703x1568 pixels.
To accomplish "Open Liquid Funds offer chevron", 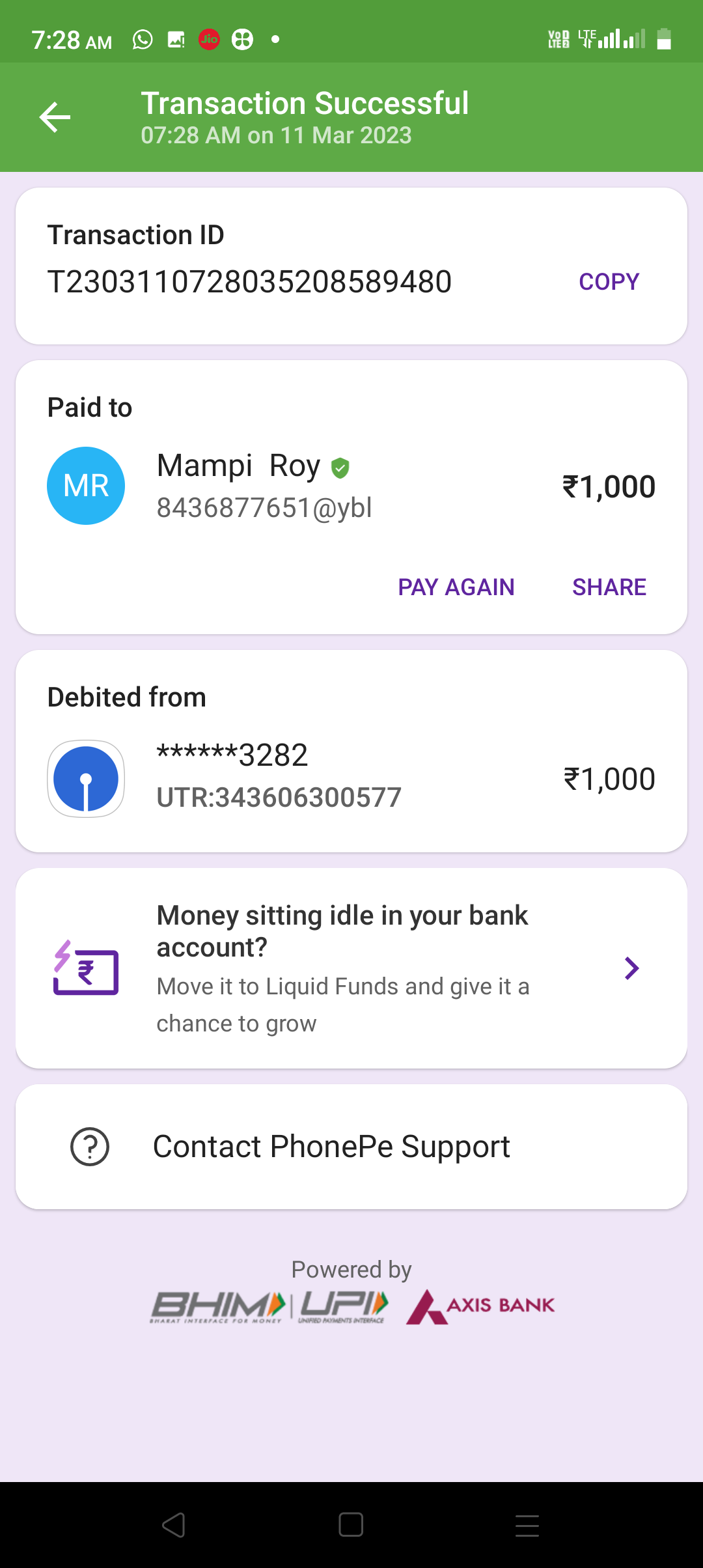I will click(x=631, y=968).
